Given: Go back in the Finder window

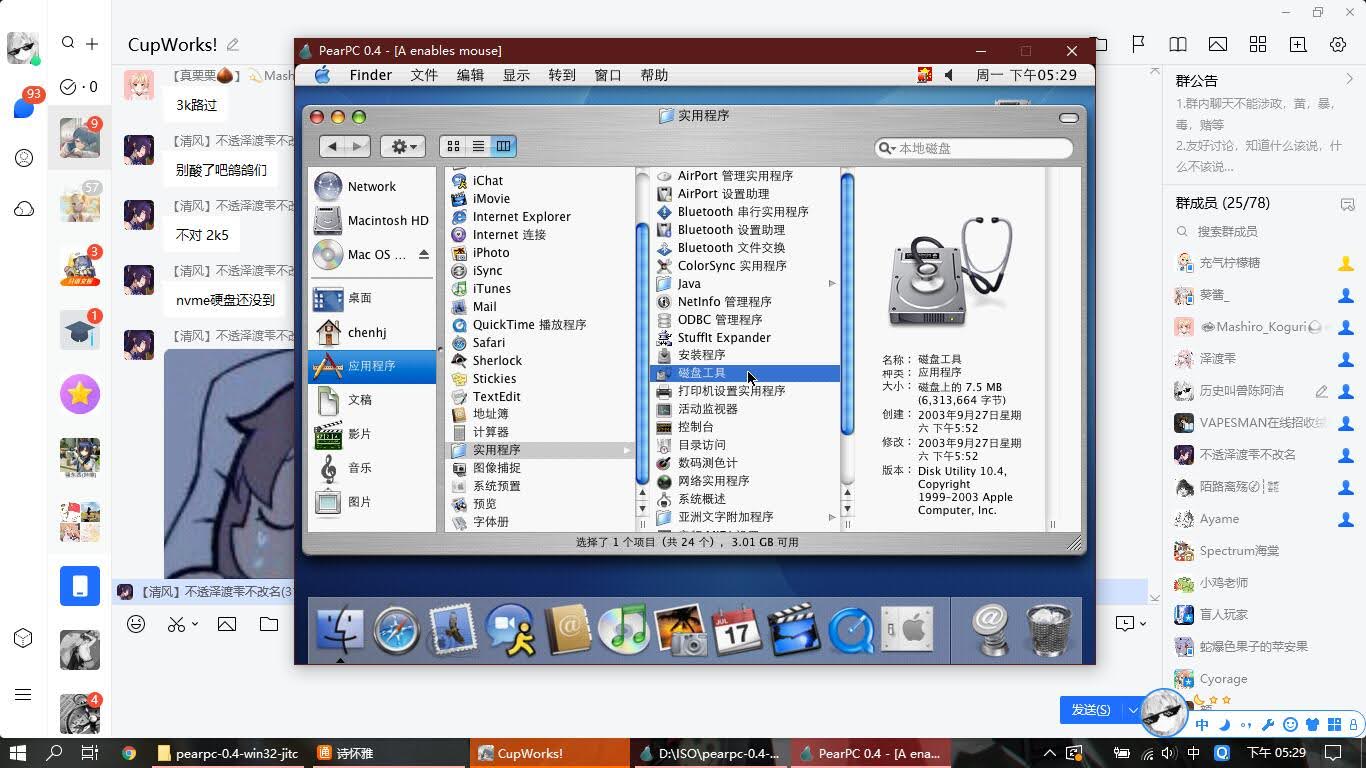Looking at the screenshot, I should tap(332, 146).
